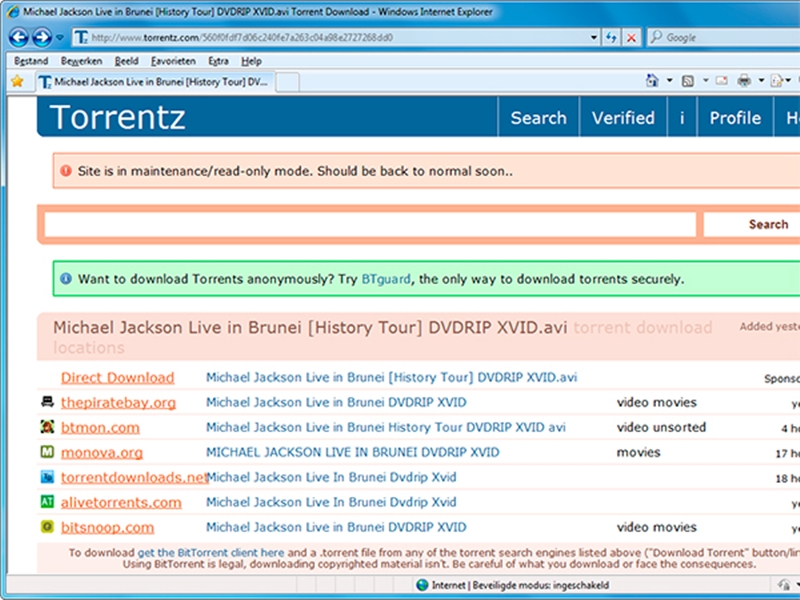Click the monova.org green M favicon
800x600 pixels.
tap(47, 452)
